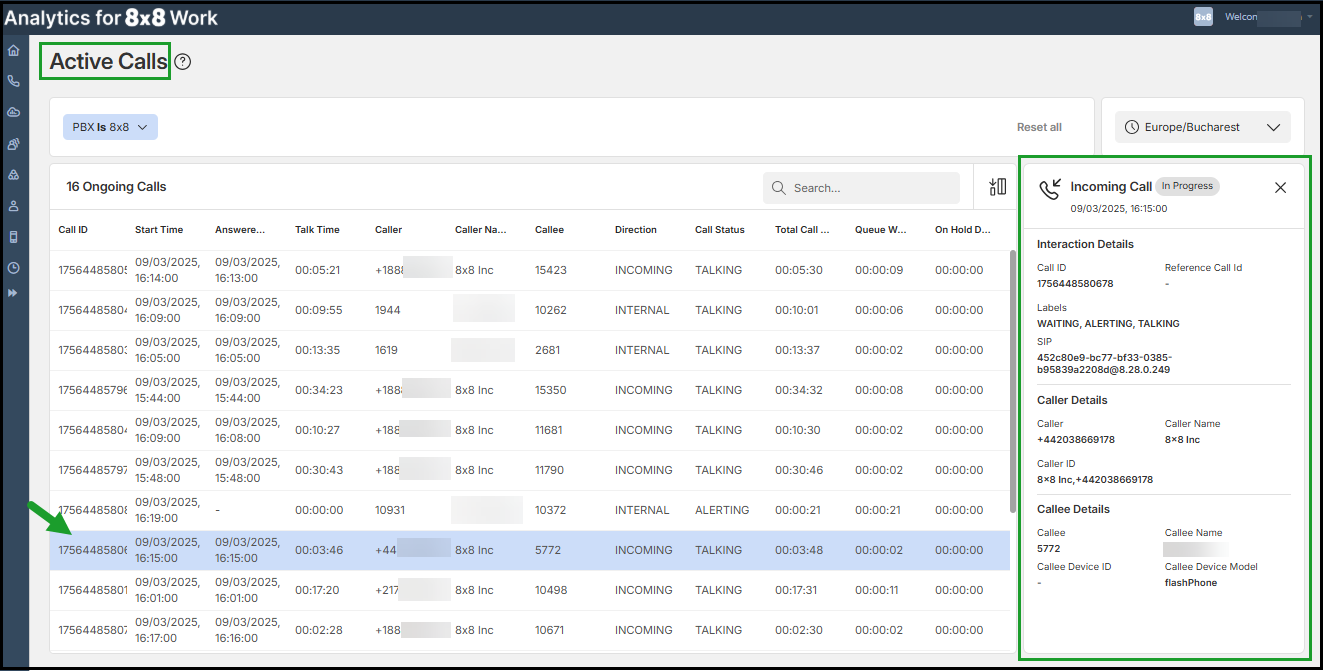Select the row with callee 15423

530,270
